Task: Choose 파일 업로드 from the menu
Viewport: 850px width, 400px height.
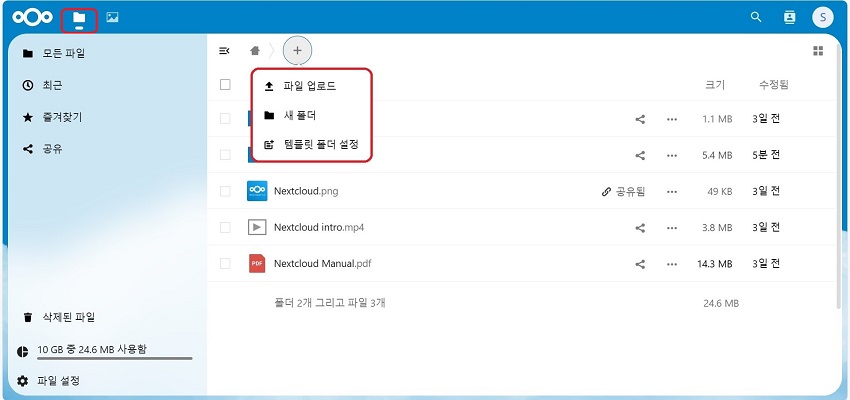Action: (309, 86)
